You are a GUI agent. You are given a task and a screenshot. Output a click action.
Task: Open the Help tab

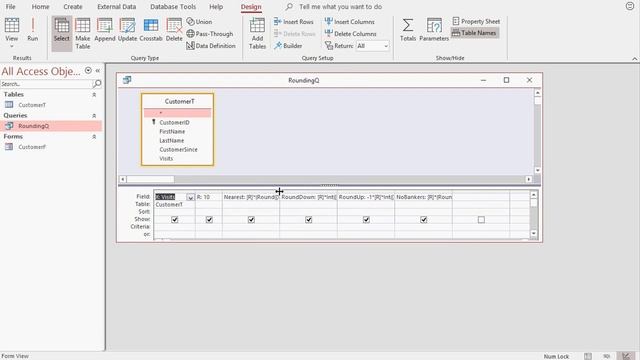pos(216,7)
